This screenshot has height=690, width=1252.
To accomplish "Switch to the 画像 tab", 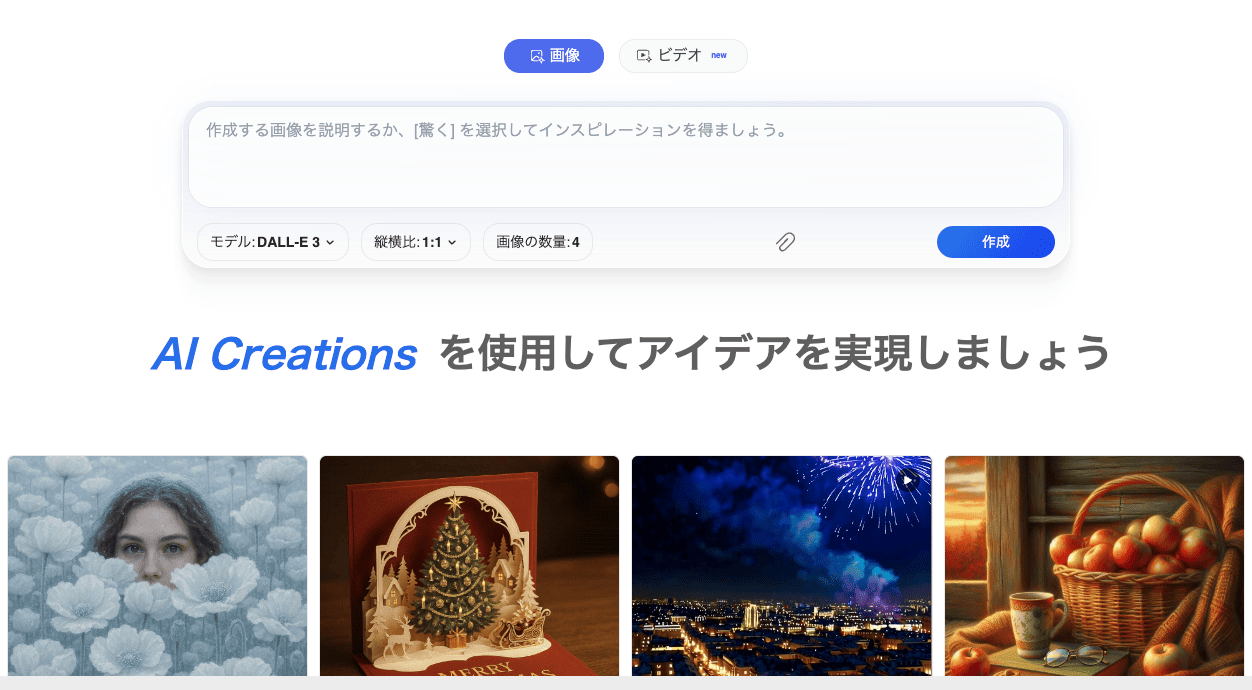I will (x=554, y=56).
